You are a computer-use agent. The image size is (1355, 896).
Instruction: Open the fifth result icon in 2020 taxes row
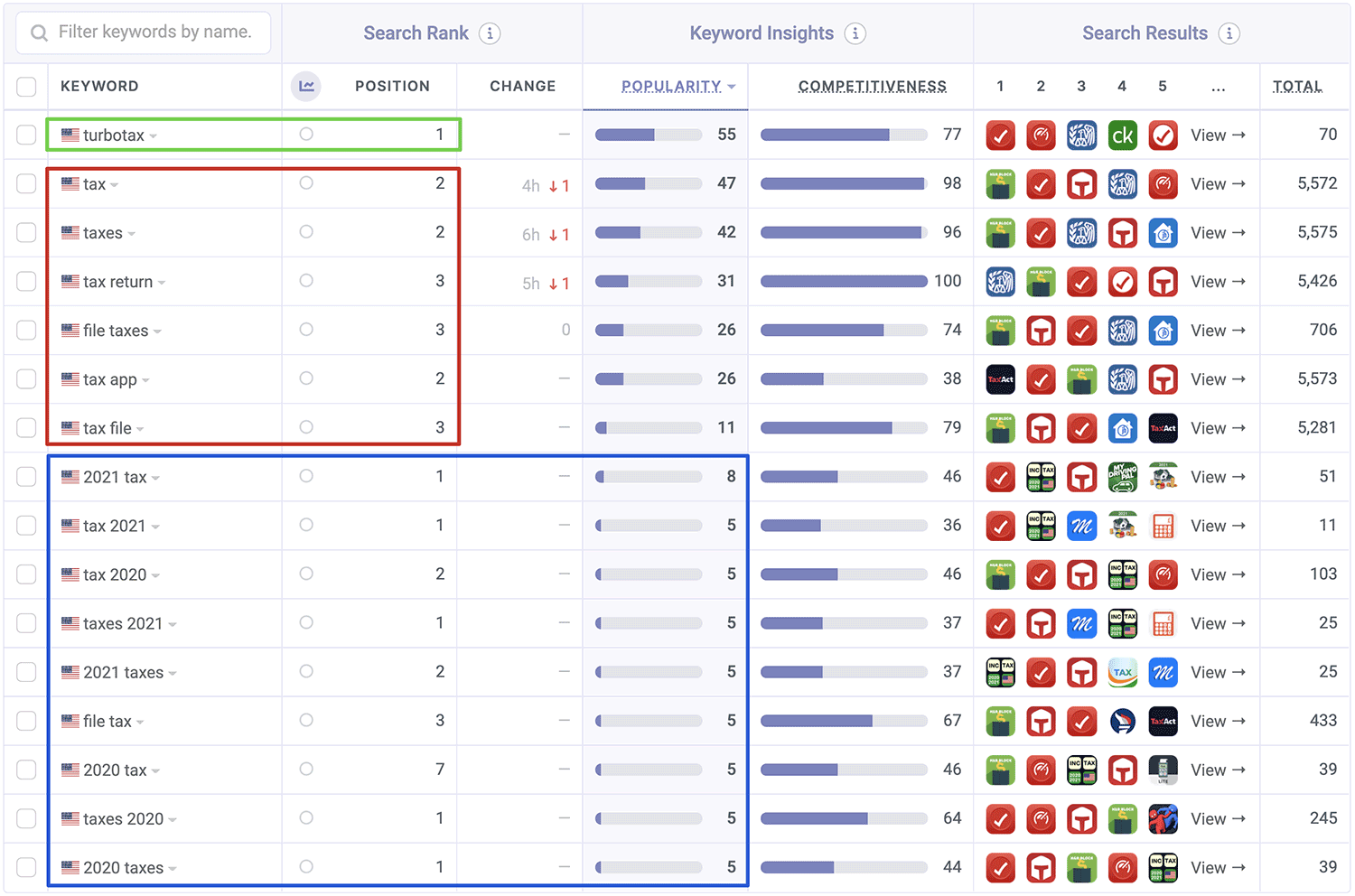pyautogui.click(x=1163, y=867)
